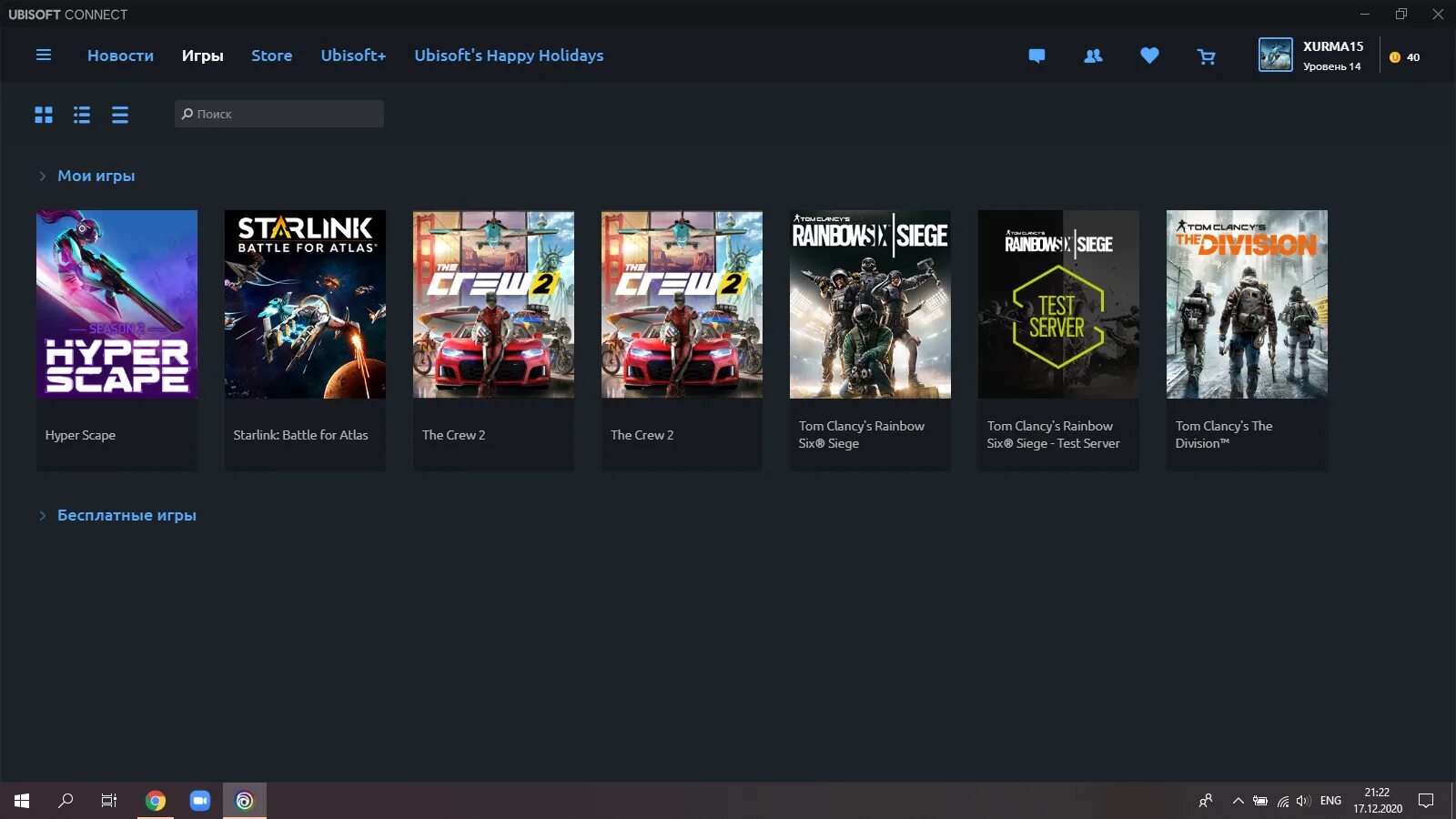Open Ubisoft's Happy Holidays page
The height and width of the screenshot is (819, 1456).
[x=509, y=56]
